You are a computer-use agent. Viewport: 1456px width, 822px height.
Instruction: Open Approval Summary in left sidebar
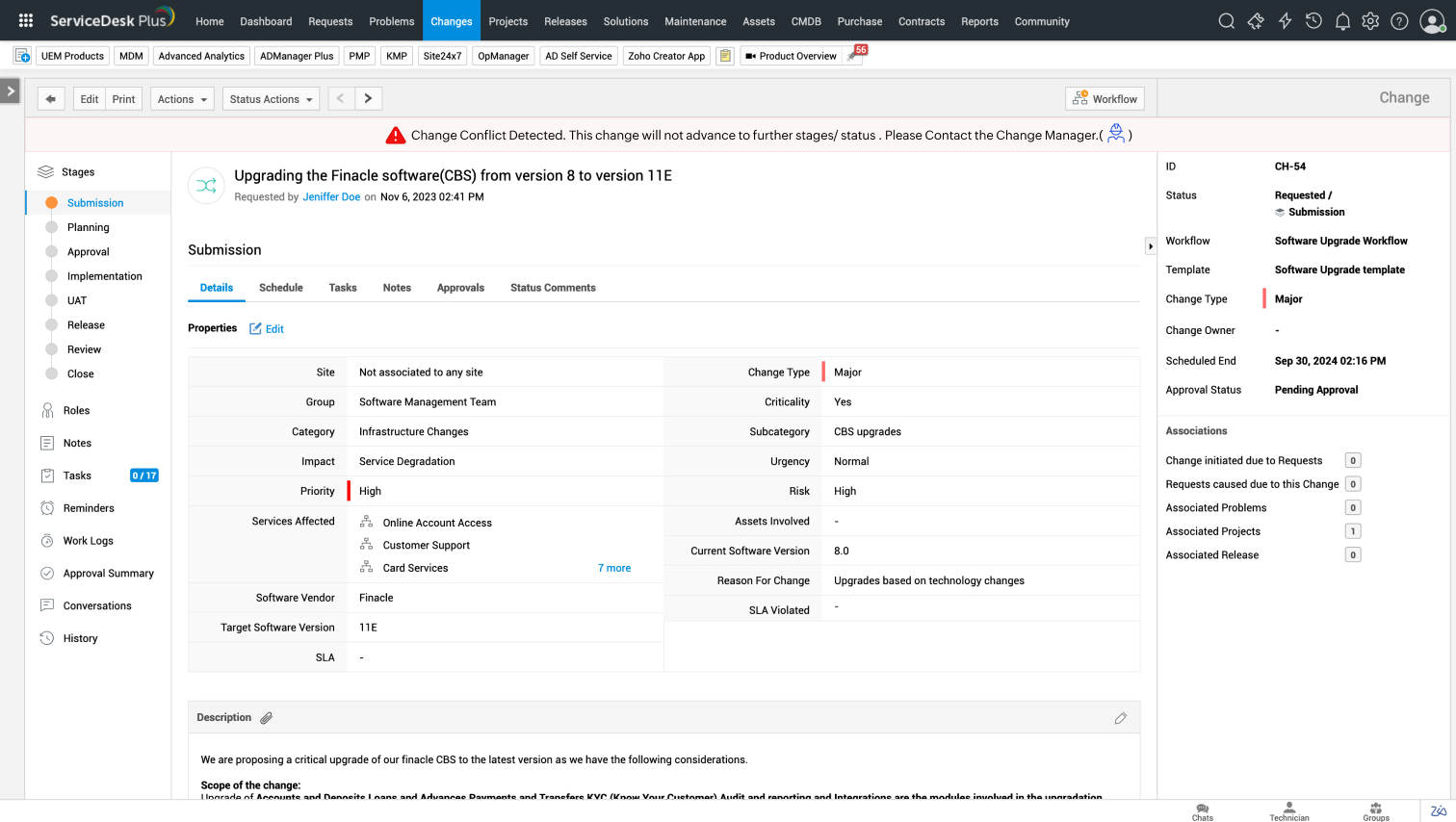pyautogui.click(x=108, y=574)
